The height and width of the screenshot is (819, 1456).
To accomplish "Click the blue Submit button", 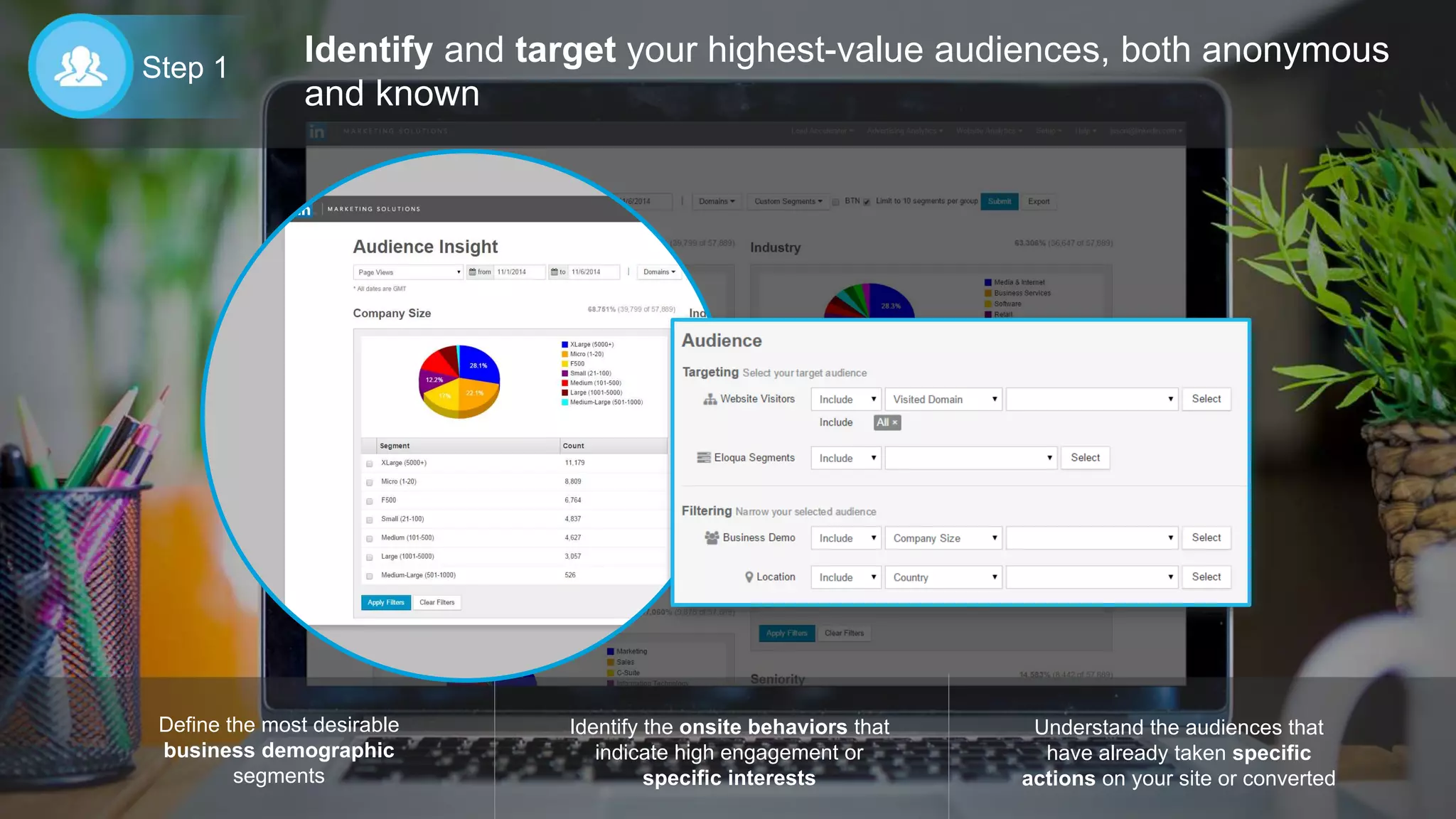I will [x=1000, y=202].
